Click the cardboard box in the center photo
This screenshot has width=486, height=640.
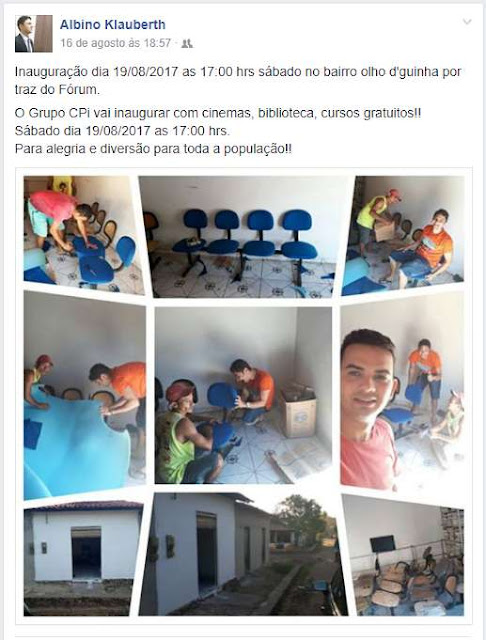(297, 411)
